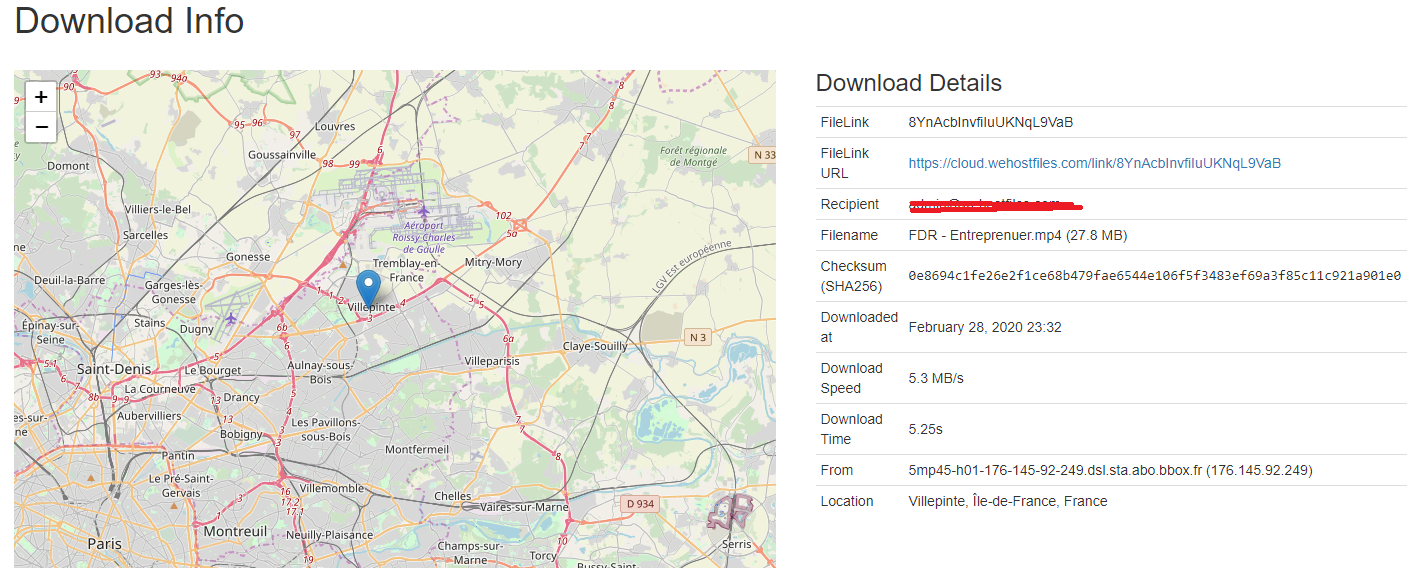Click the redacted Recipient email value

pos(995,205)
